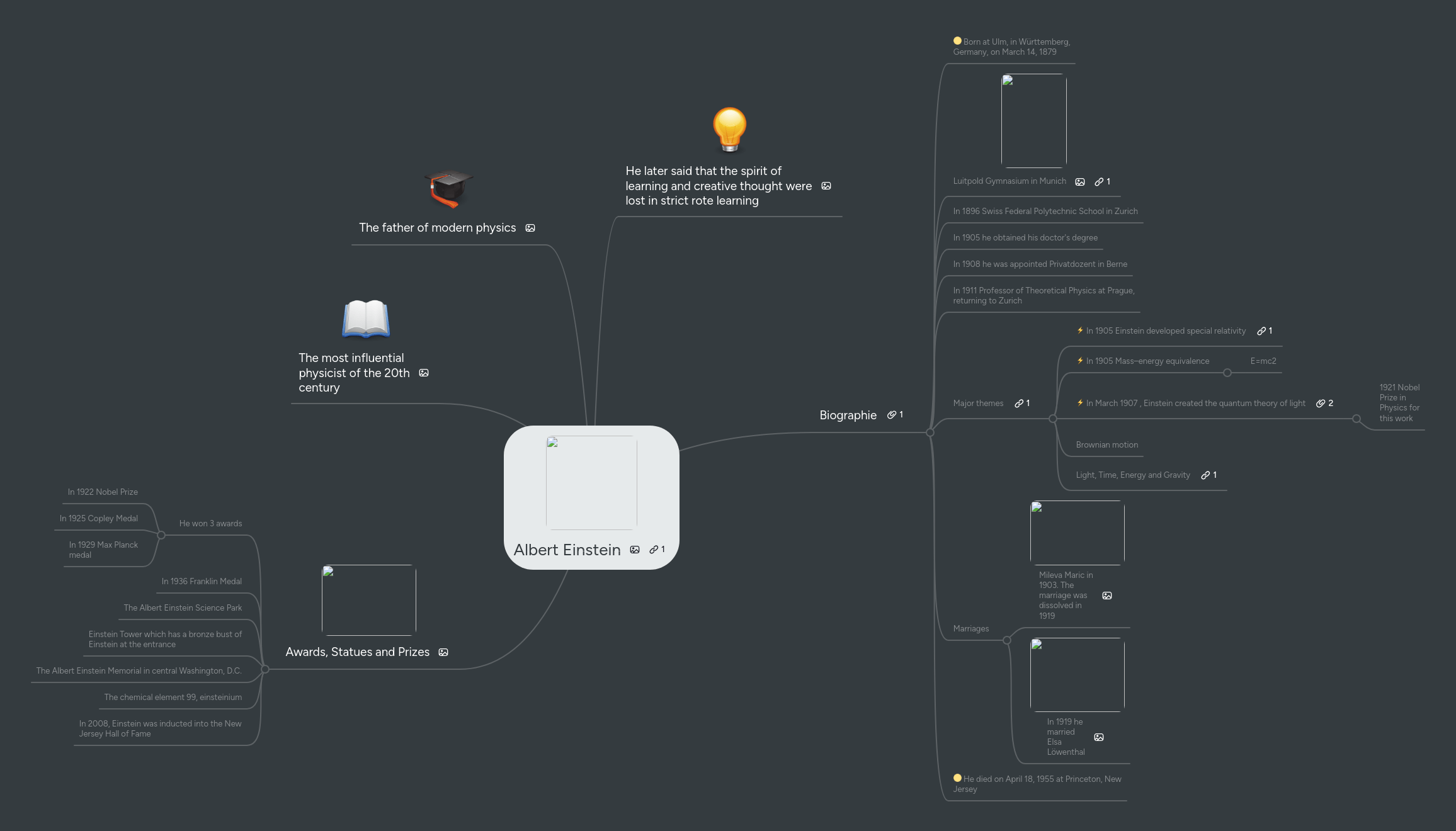Click the lightbulb emoji above the rote learning note

pyautogui.click(x=729, y=130)
